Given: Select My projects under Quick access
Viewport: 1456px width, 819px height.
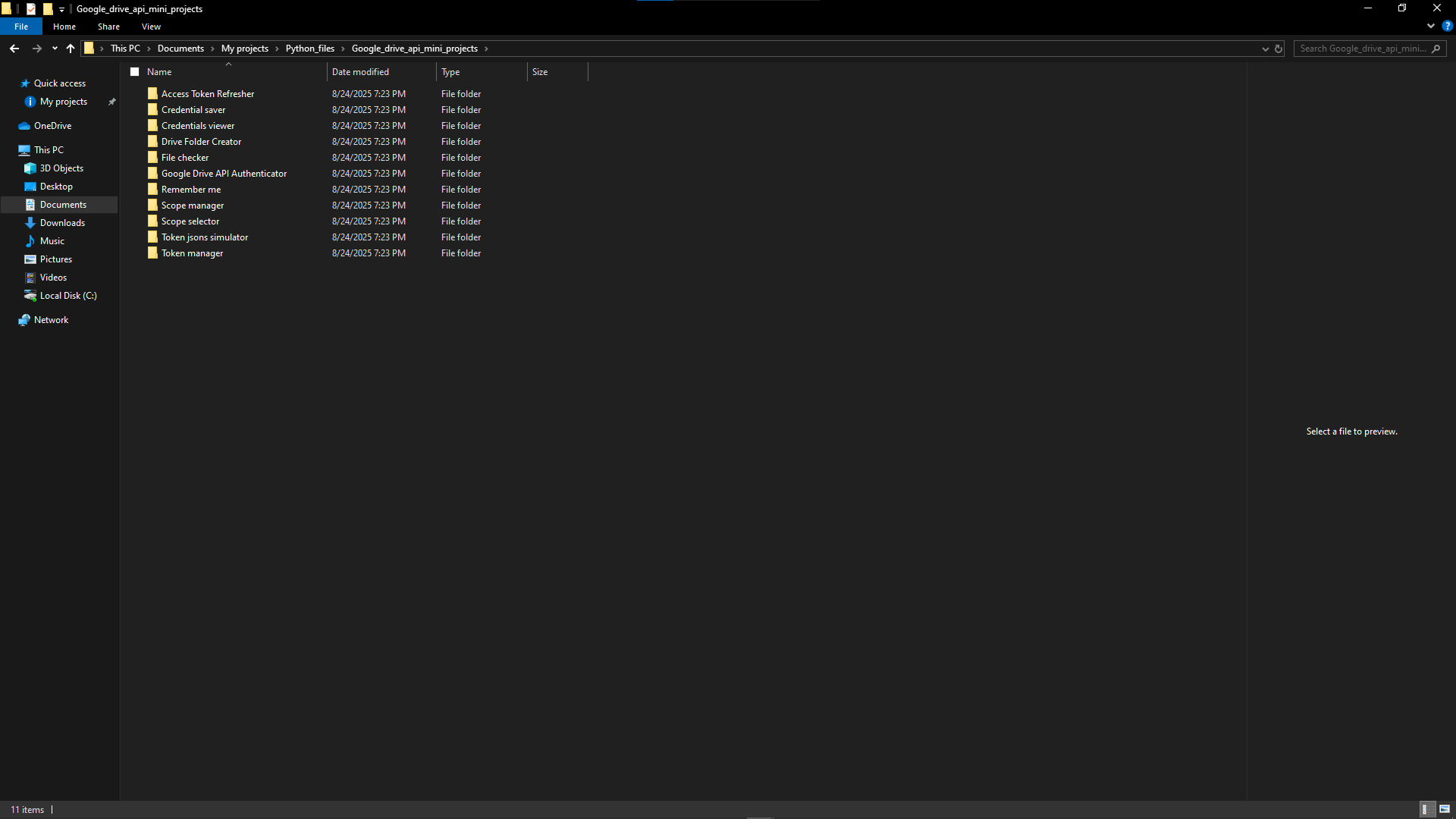Looking at the screenshot, I should point(64,102).
